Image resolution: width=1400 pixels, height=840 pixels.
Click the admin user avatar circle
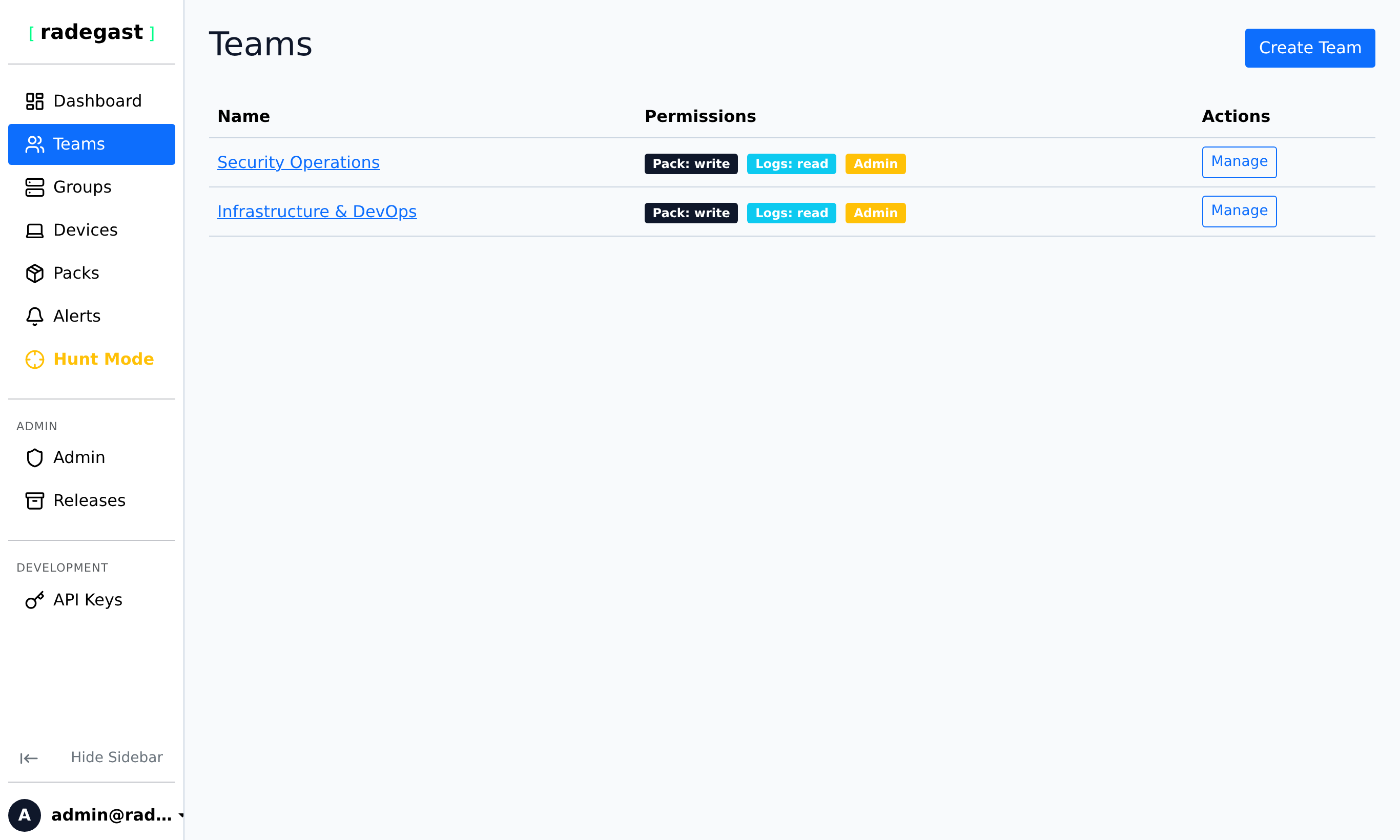tap(25, 815)
